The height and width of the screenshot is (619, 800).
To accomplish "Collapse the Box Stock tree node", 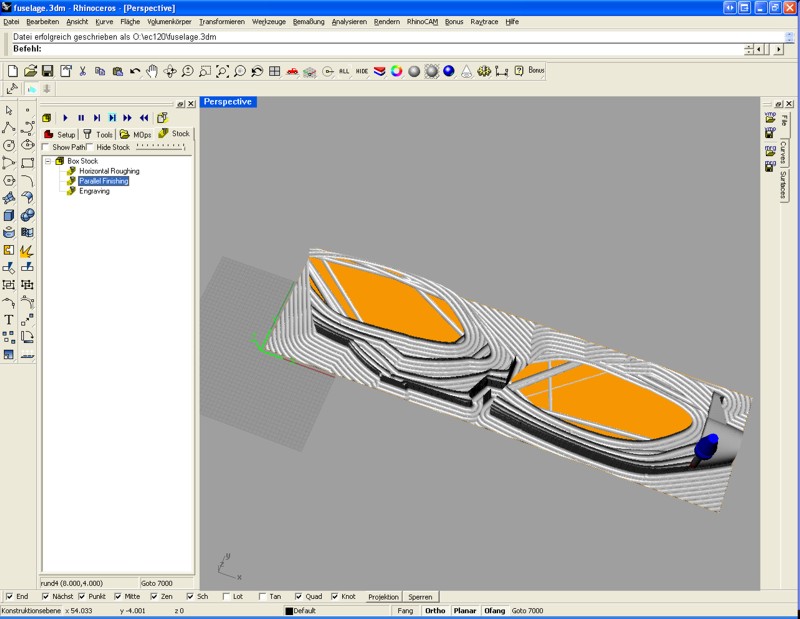I will pos(48,161).
